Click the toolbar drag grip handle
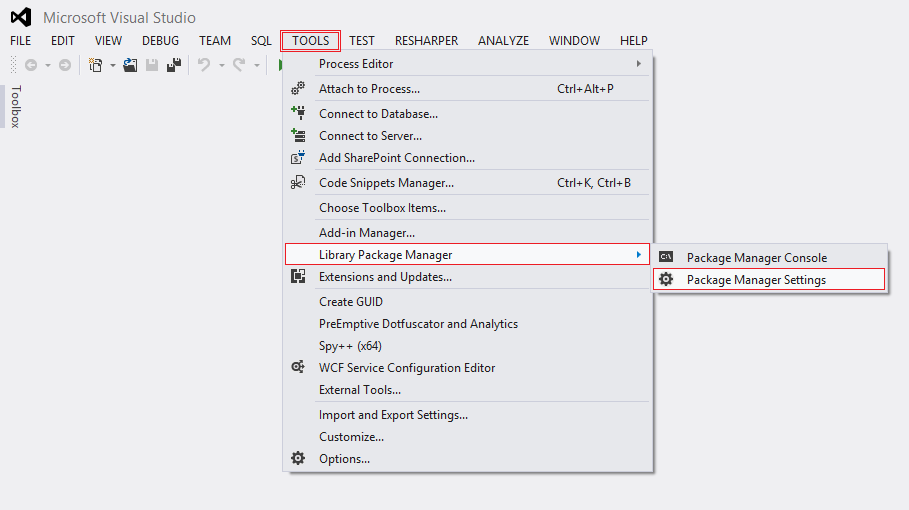This screenshot has height=510, width=909. coord(13,65)
